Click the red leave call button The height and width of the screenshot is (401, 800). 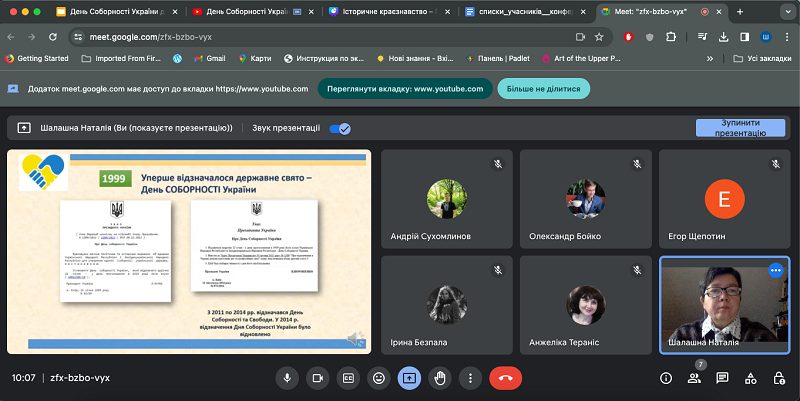coord(506,378)
